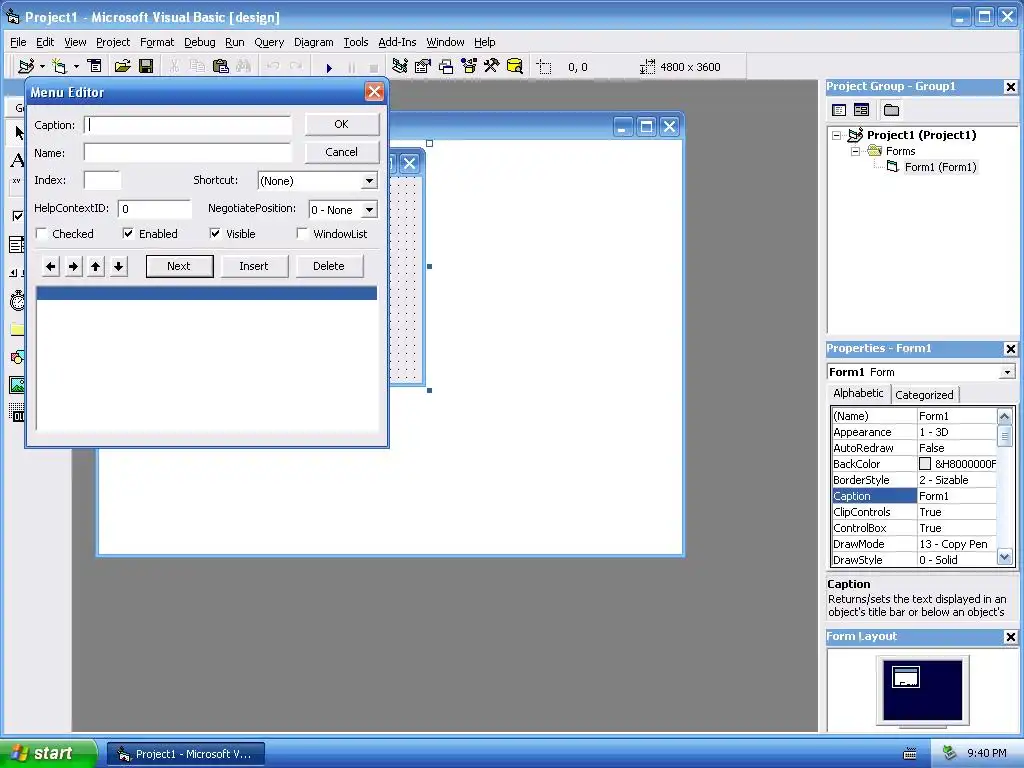Screen dimensions: 1024x768
Task: Switch to the Alphabetic tab
Action: click(x=858, y=393)
